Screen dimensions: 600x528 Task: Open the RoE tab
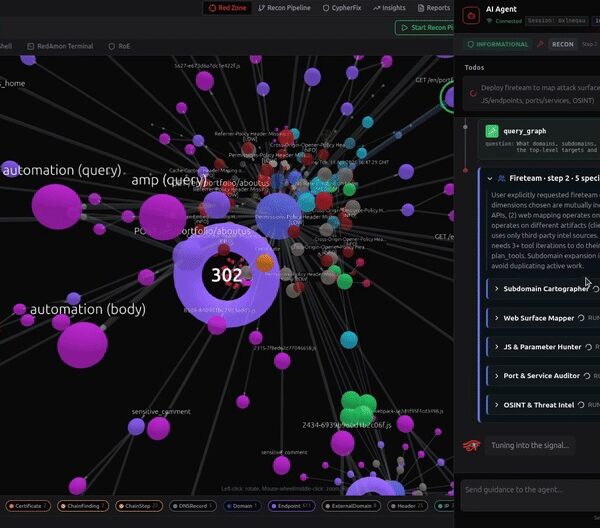(x=119, y=46)
